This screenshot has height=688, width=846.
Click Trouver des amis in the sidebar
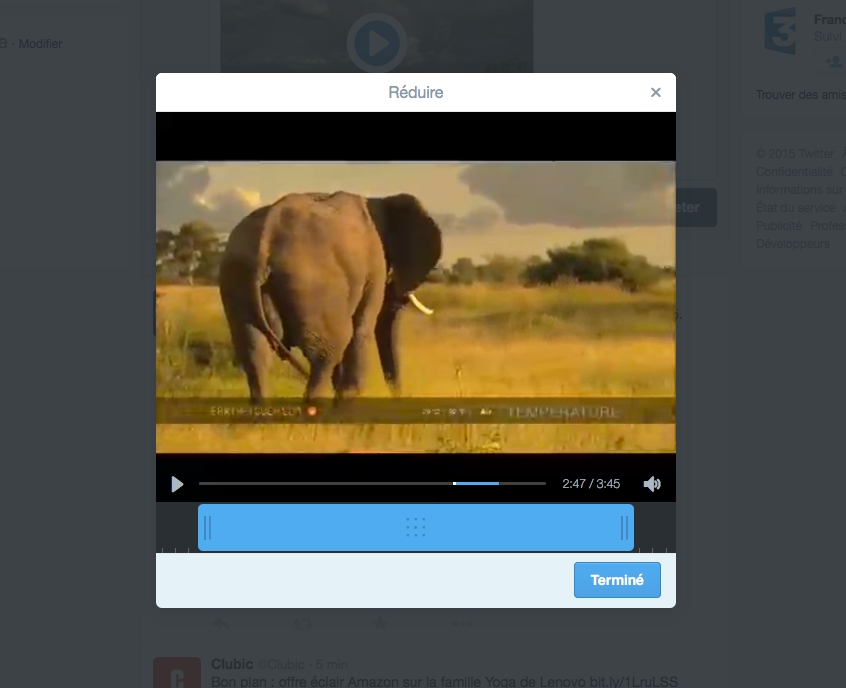801,95
